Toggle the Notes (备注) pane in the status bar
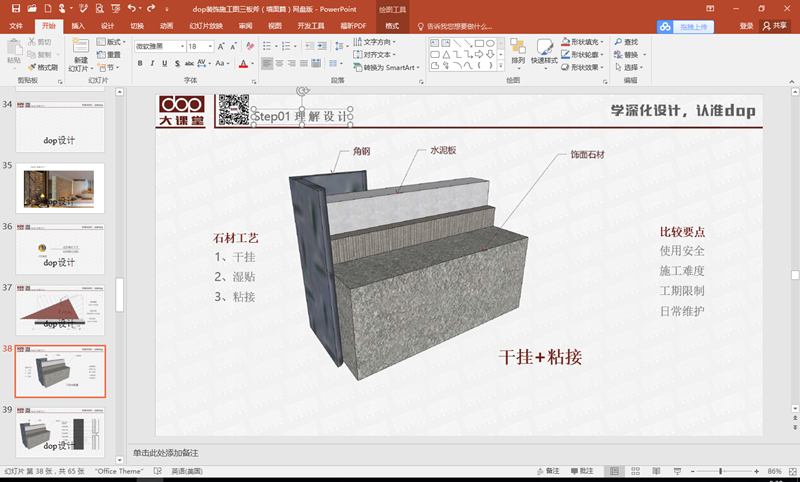The image size is (800, 482). coord(548,471)
